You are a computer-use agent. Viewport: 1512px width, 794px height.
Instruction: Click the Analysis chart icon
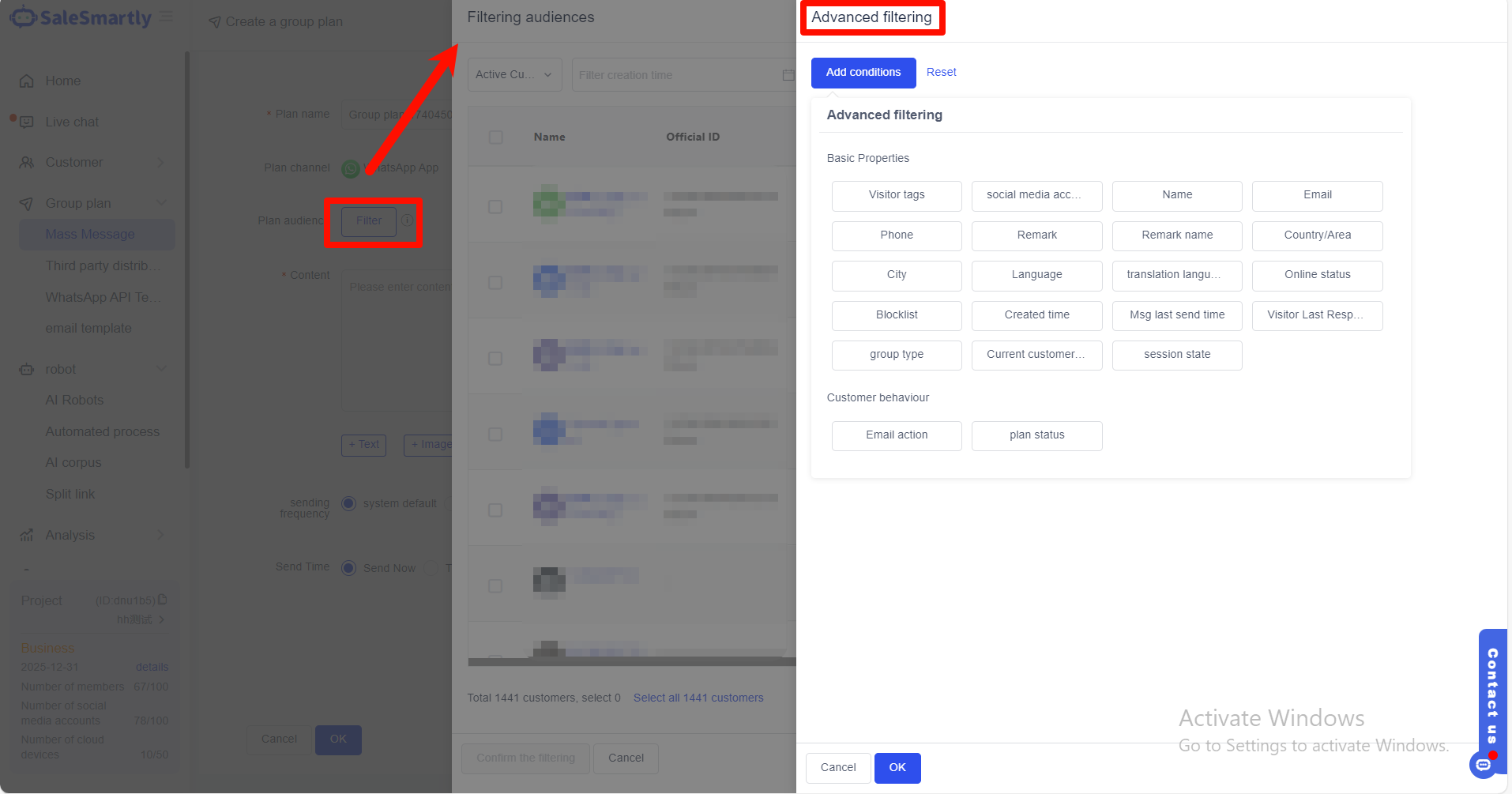coord(27,536)
